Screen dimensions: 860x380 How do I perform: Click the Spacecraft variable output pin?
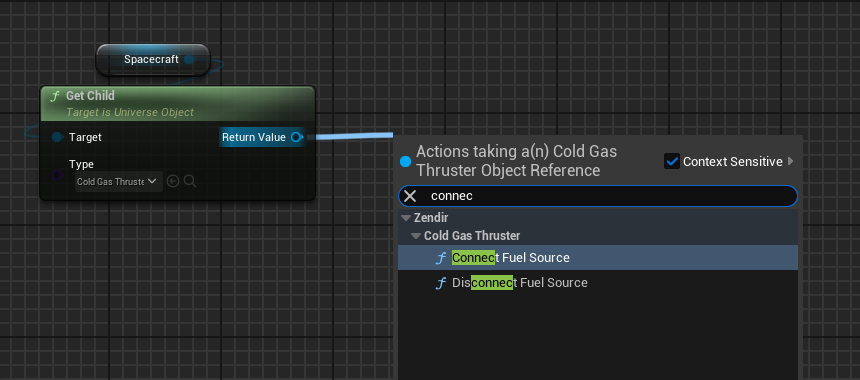pyautogui.click(x=189, y=59)
